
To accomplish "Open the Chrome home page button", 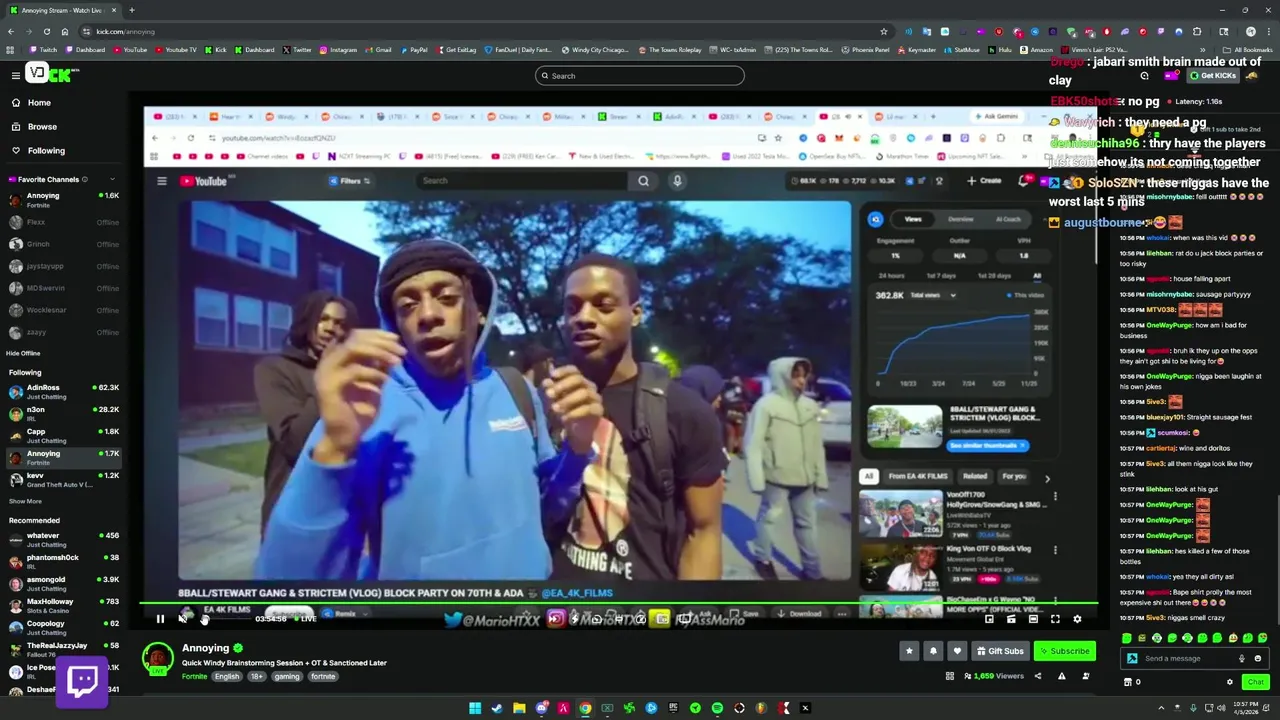I will click(65, 31).
